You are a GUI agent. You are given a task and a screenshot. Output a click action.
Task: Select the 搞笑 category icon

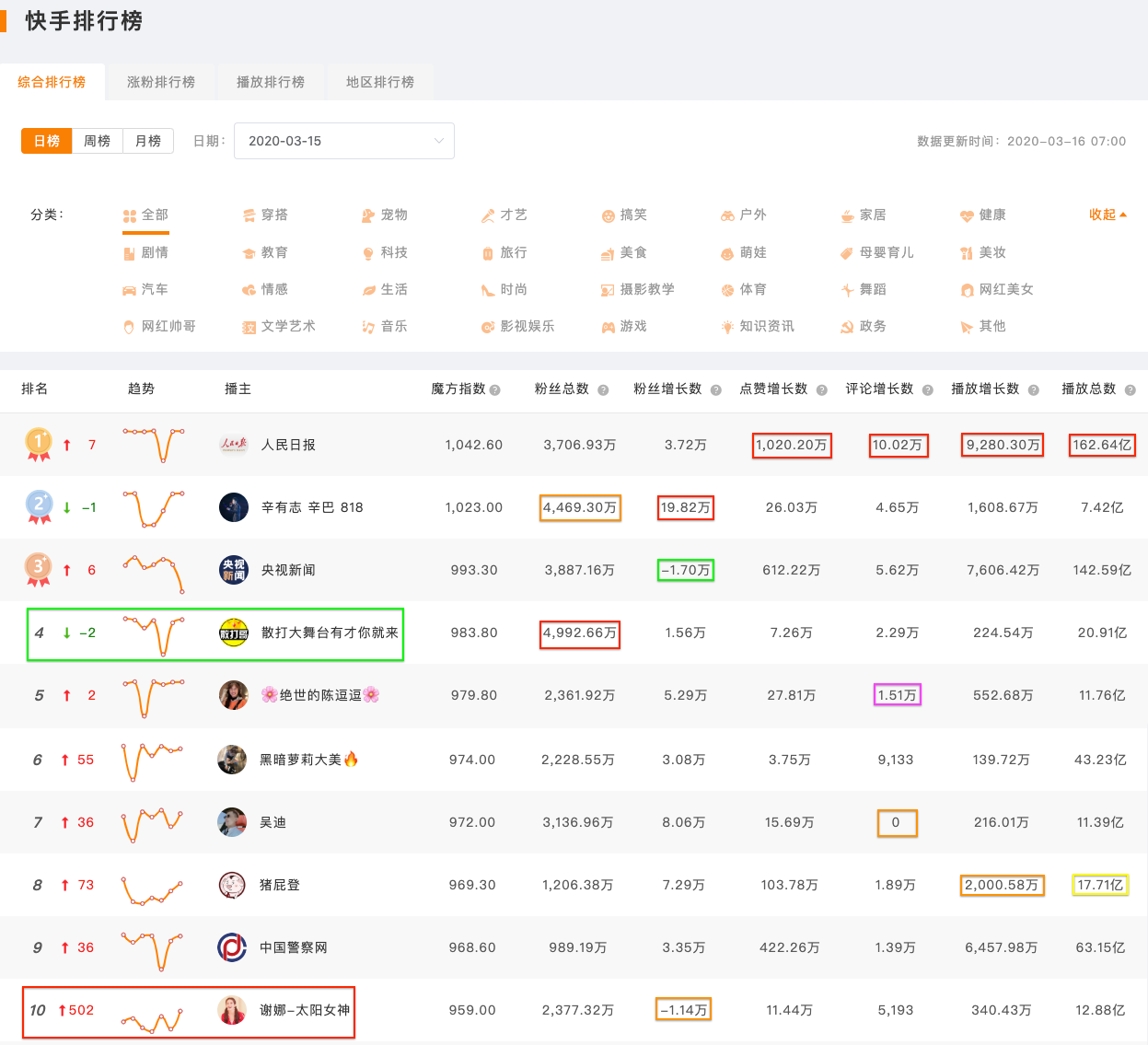click(x=608, y=215)
